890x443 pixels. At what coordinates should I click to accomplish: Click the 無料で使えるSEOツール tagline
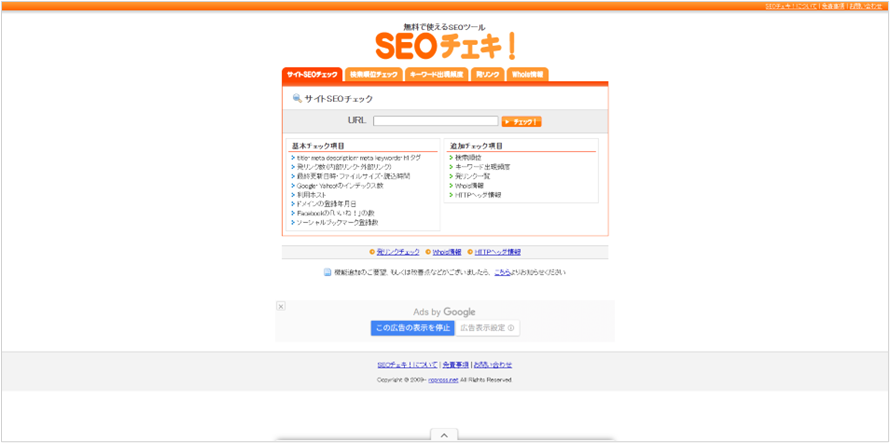pos(444,27)
